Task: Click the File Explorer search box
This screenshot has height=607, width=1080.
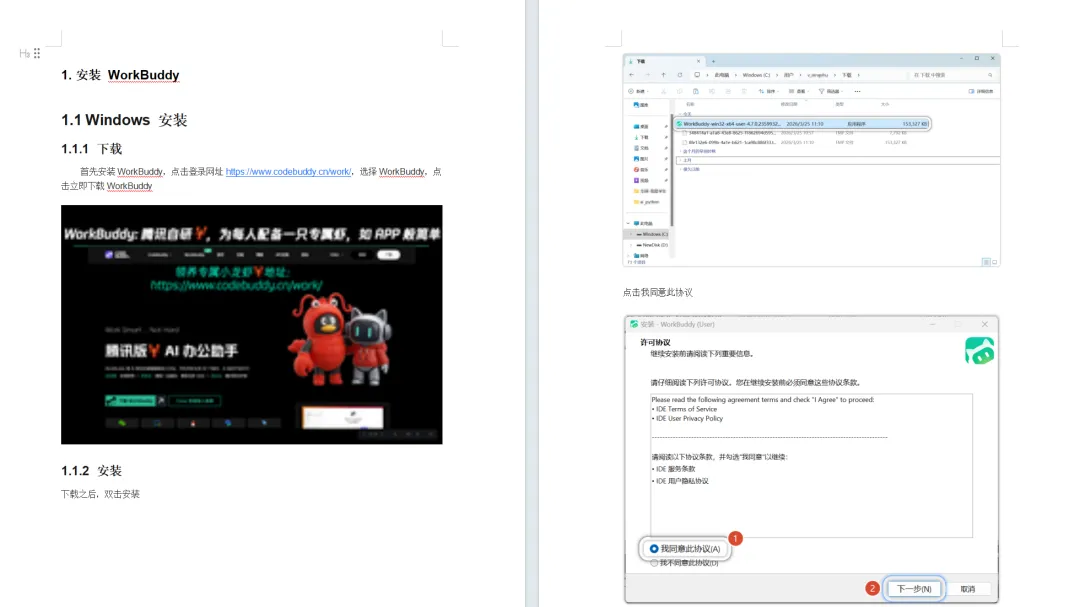Action: pyautogui.click(x=951, y=75)
